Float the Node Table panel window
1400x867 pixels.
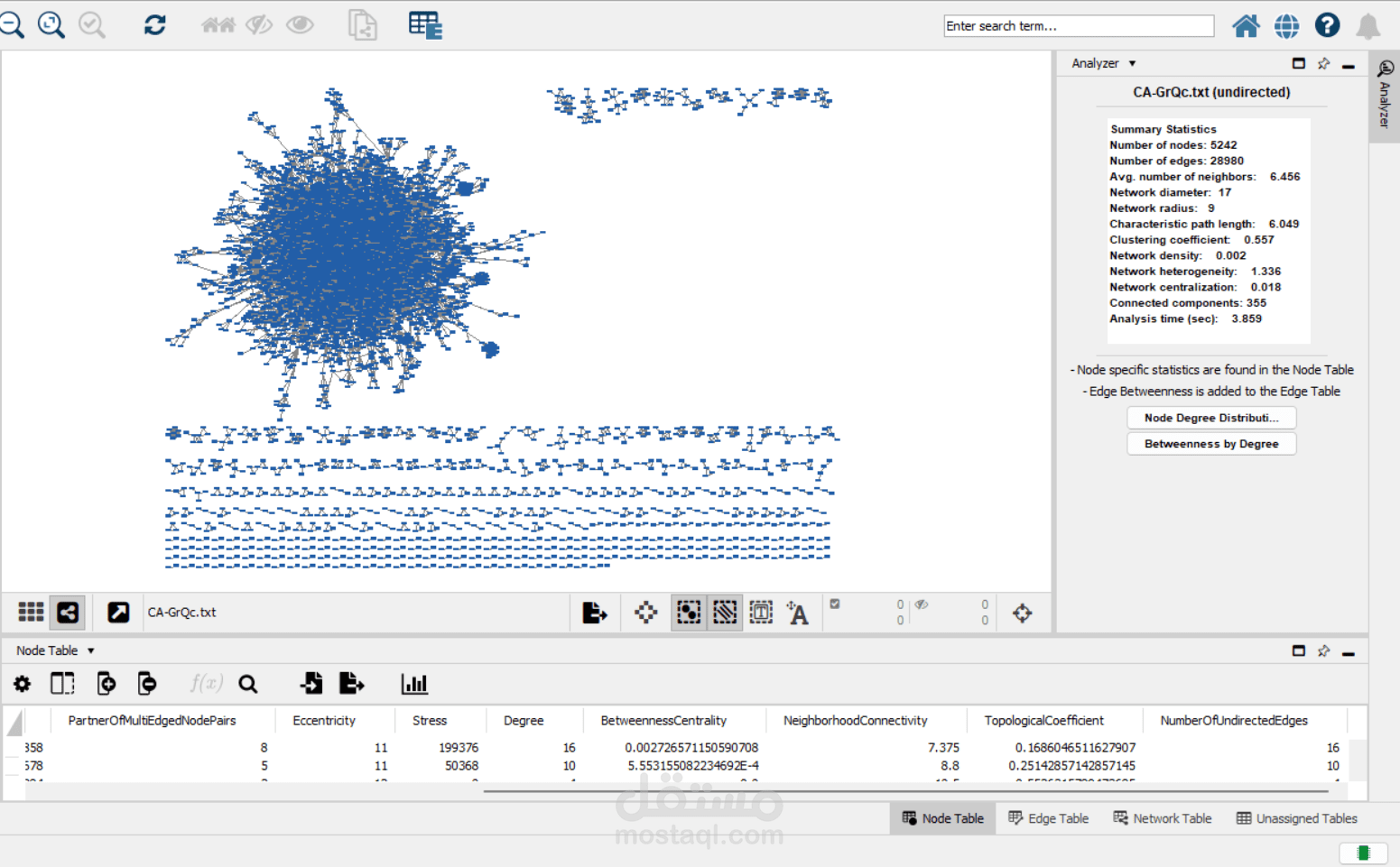[1299, 650]
